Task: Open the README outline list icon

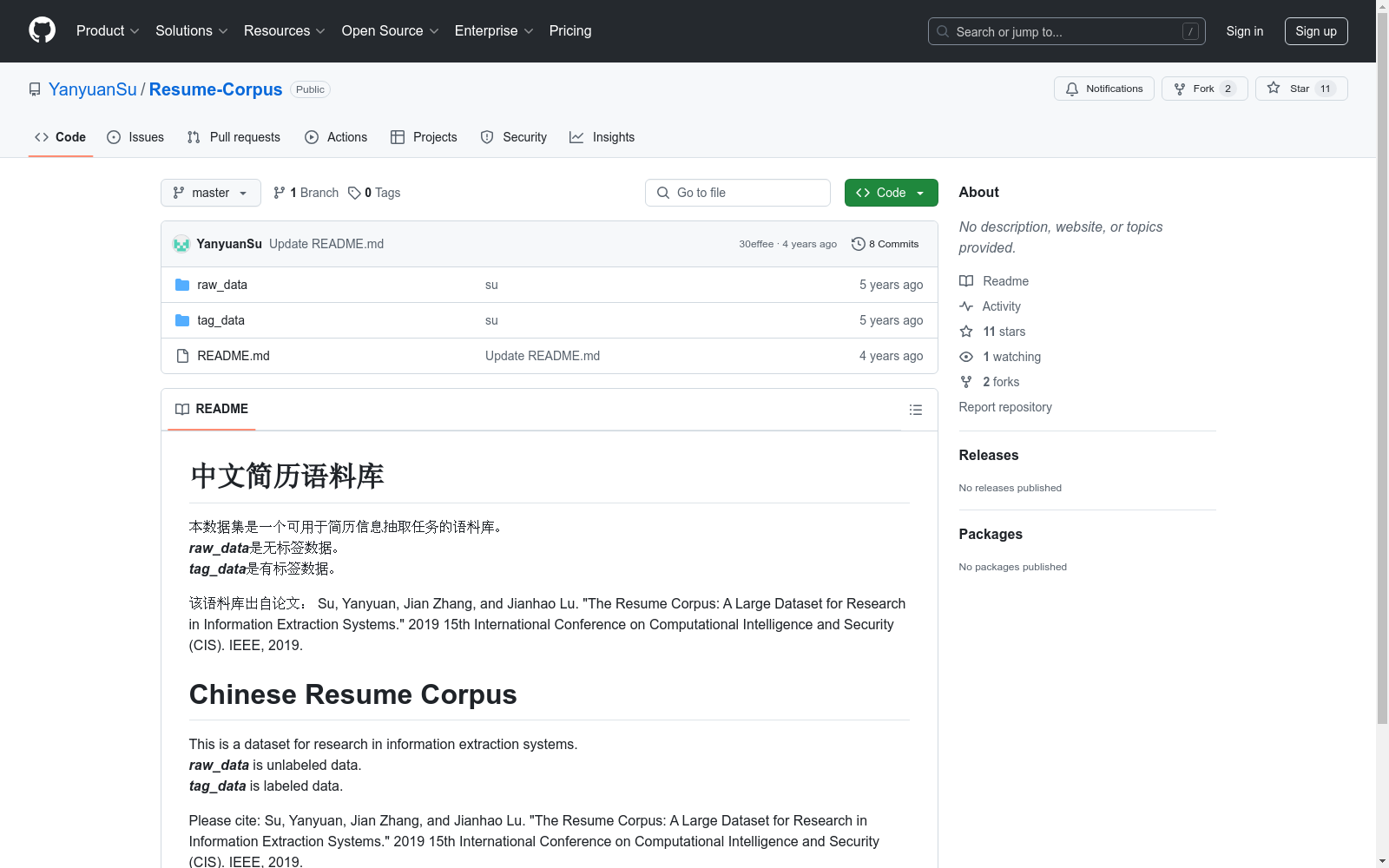Action: [x=916, y=410]
